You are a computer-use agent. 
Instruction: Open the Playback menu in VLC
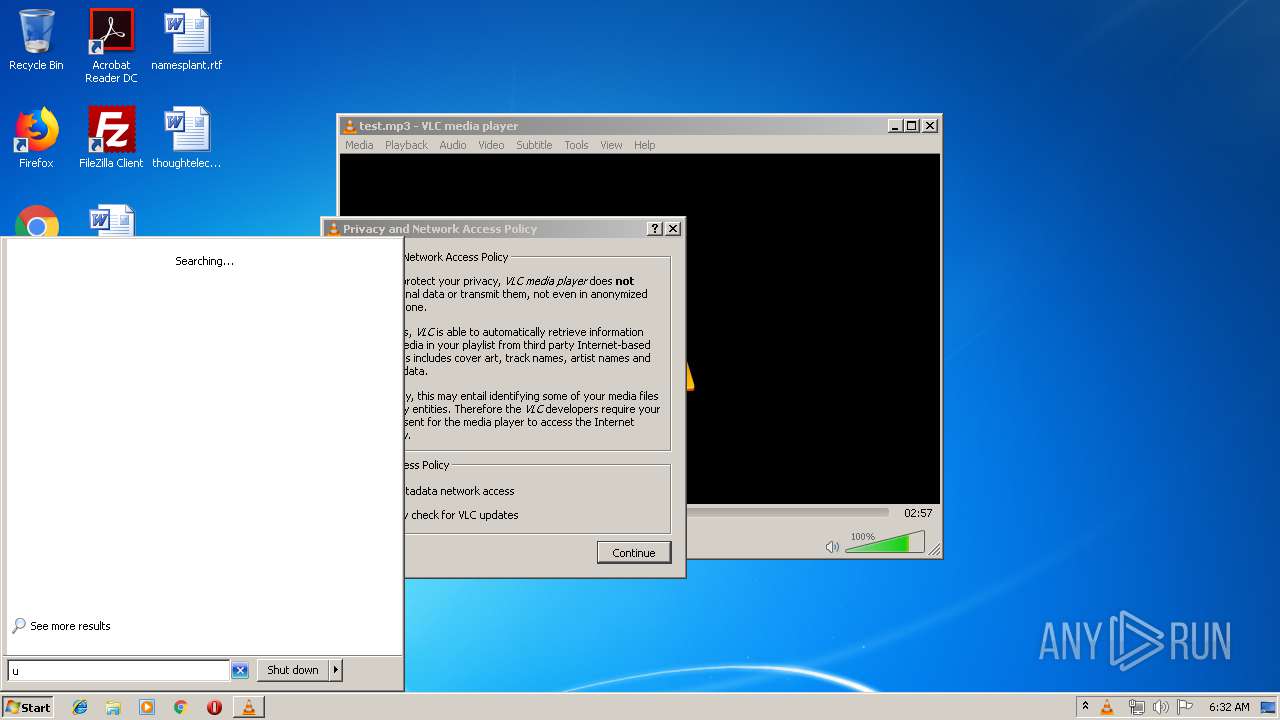pyautogui.click(x=406, y=145)
